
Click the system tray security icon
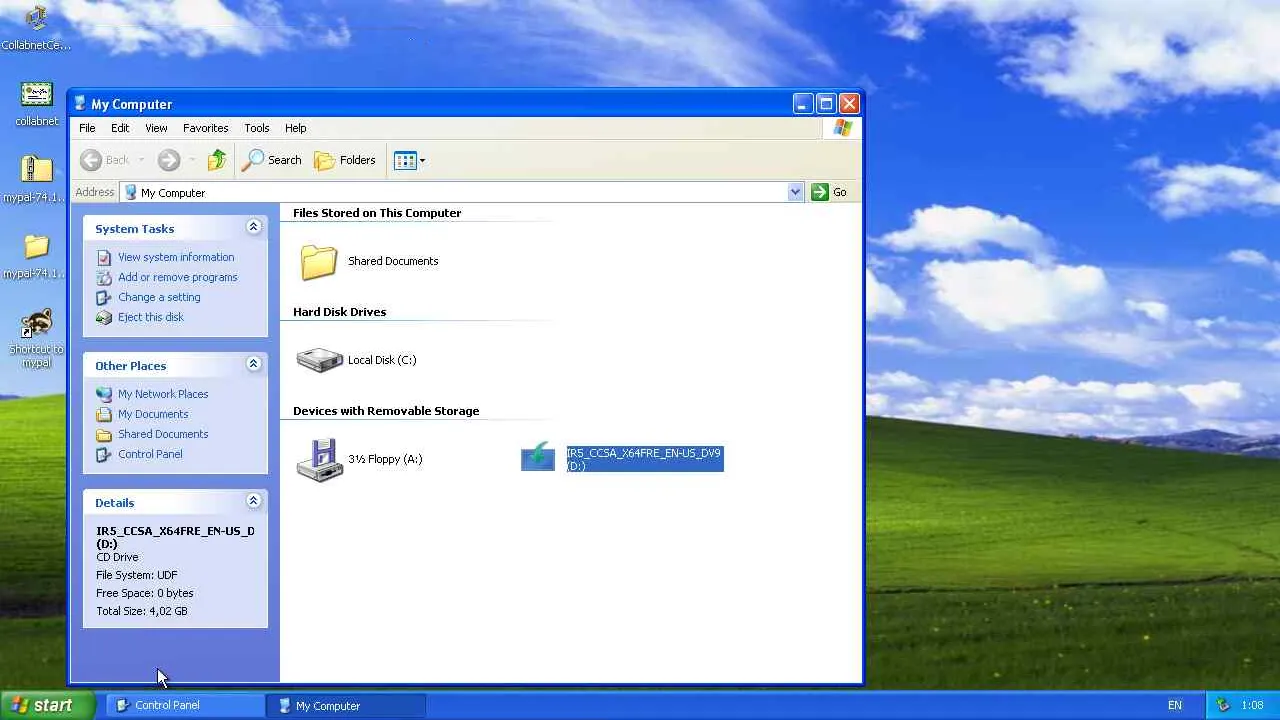1222,705
